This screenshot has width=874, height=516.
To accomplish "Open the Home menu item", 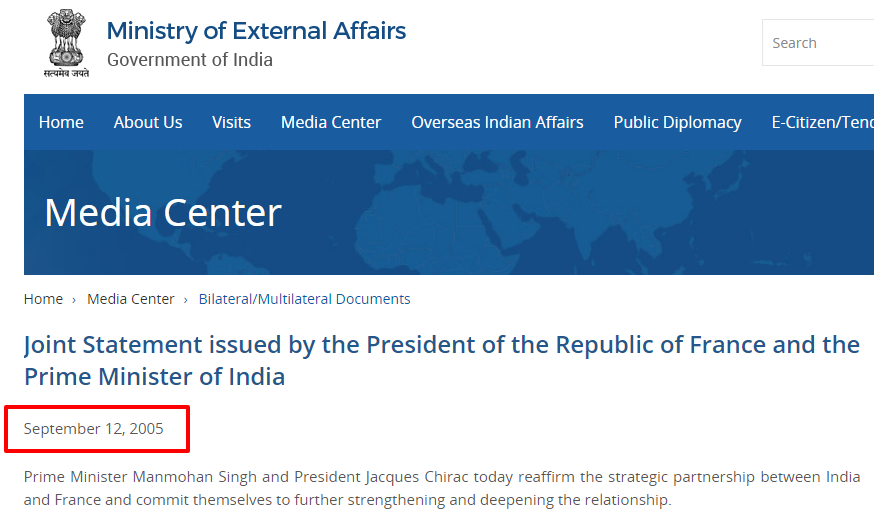I will click(61, 122).
